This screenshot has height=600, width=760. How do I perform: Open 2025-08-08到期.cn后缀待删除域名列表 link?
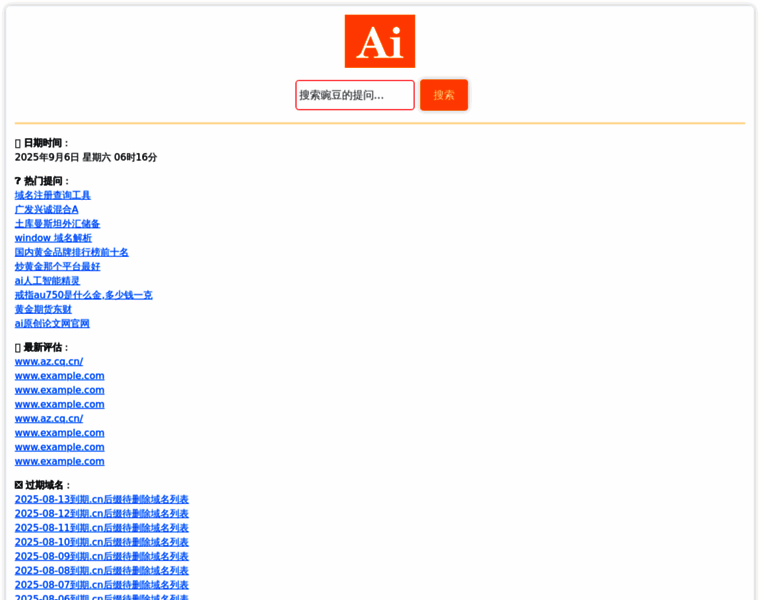(102, 570)
